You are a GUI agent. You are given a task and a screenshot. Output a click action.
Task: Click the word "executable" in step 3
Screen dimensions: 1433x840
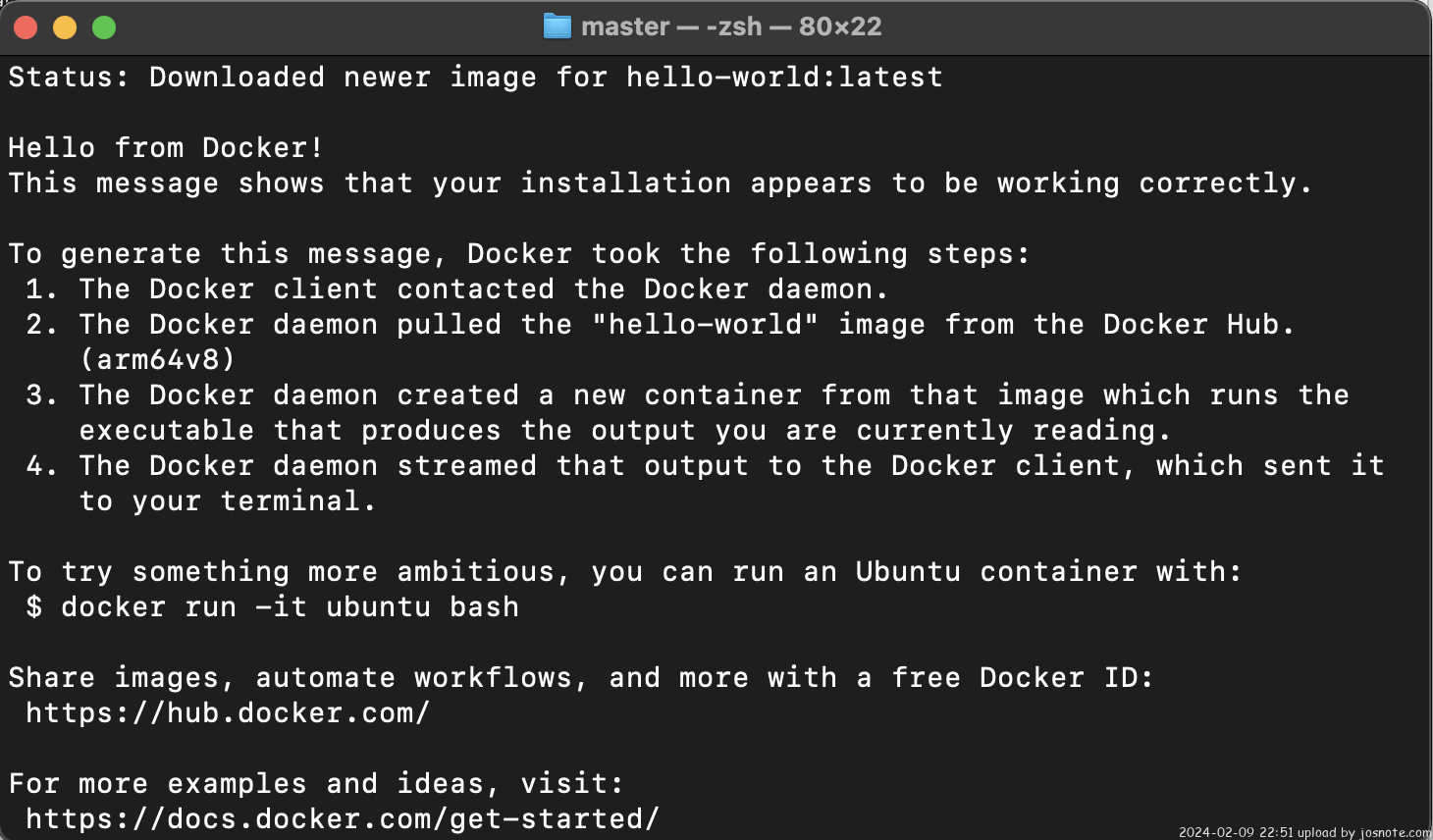pyautogui.click(x=166, y=431)
